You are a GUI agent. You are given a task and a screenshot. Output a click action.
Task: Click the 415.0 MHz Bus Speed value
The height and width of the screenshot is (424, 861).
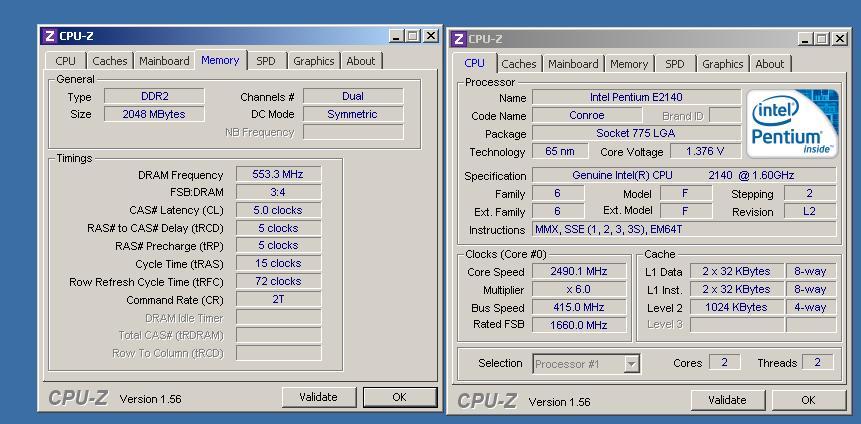coord(579,307)
